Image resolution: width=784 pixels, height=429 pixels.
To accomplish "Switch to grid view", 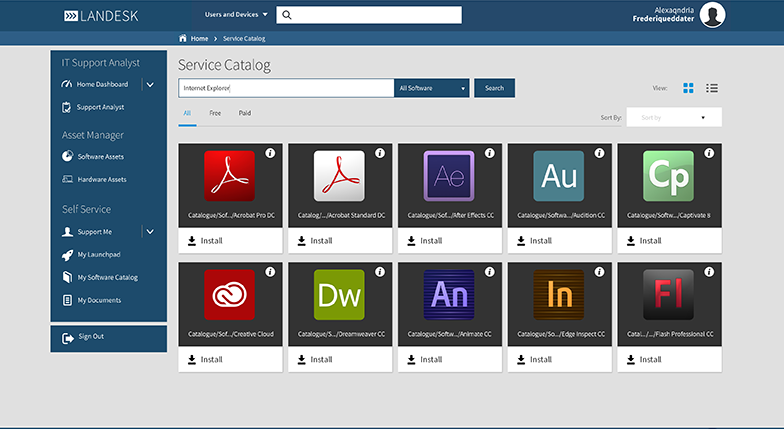I will click(x=688, y=88).
